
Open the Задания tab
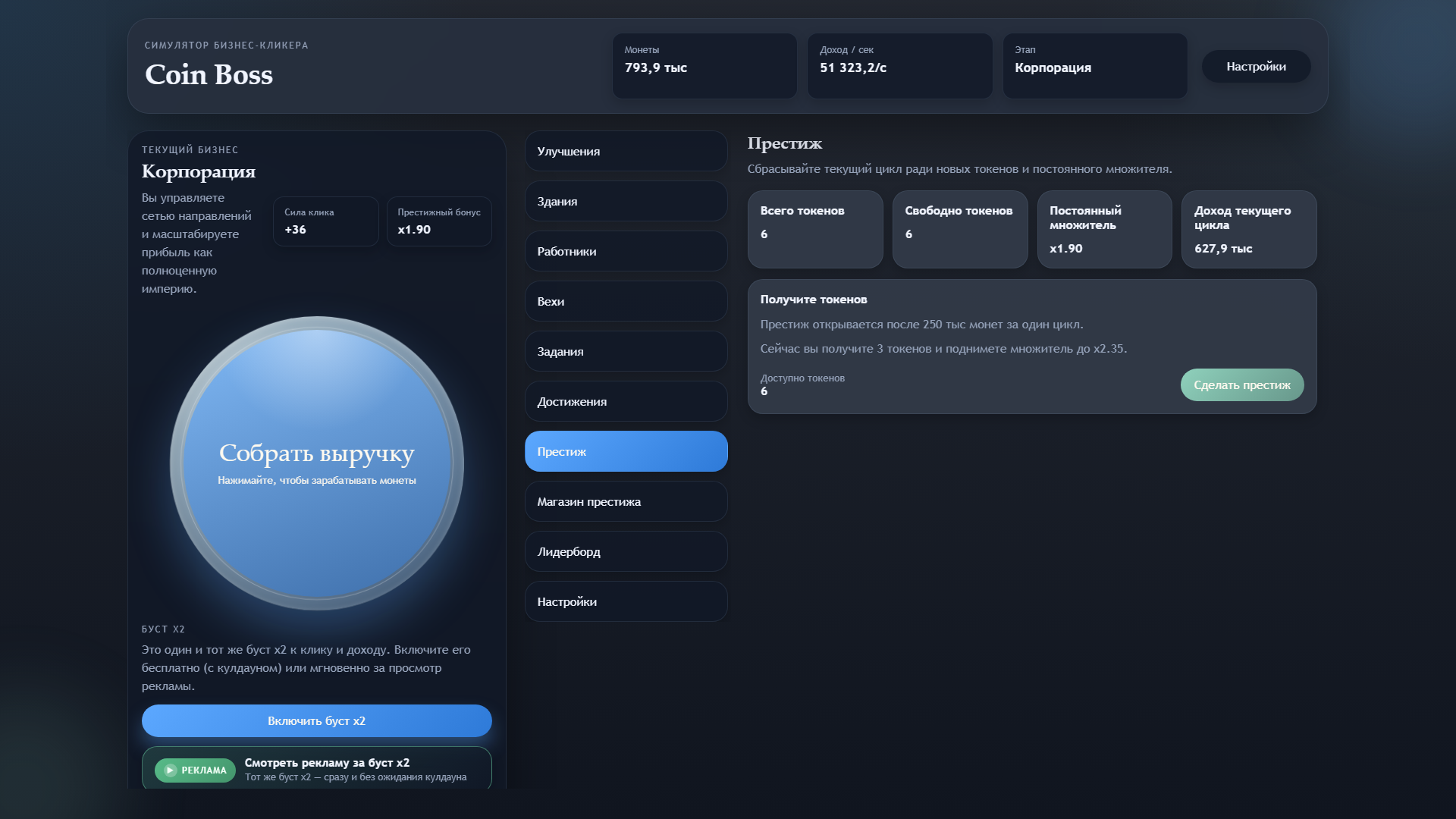[x=626, y=351]
